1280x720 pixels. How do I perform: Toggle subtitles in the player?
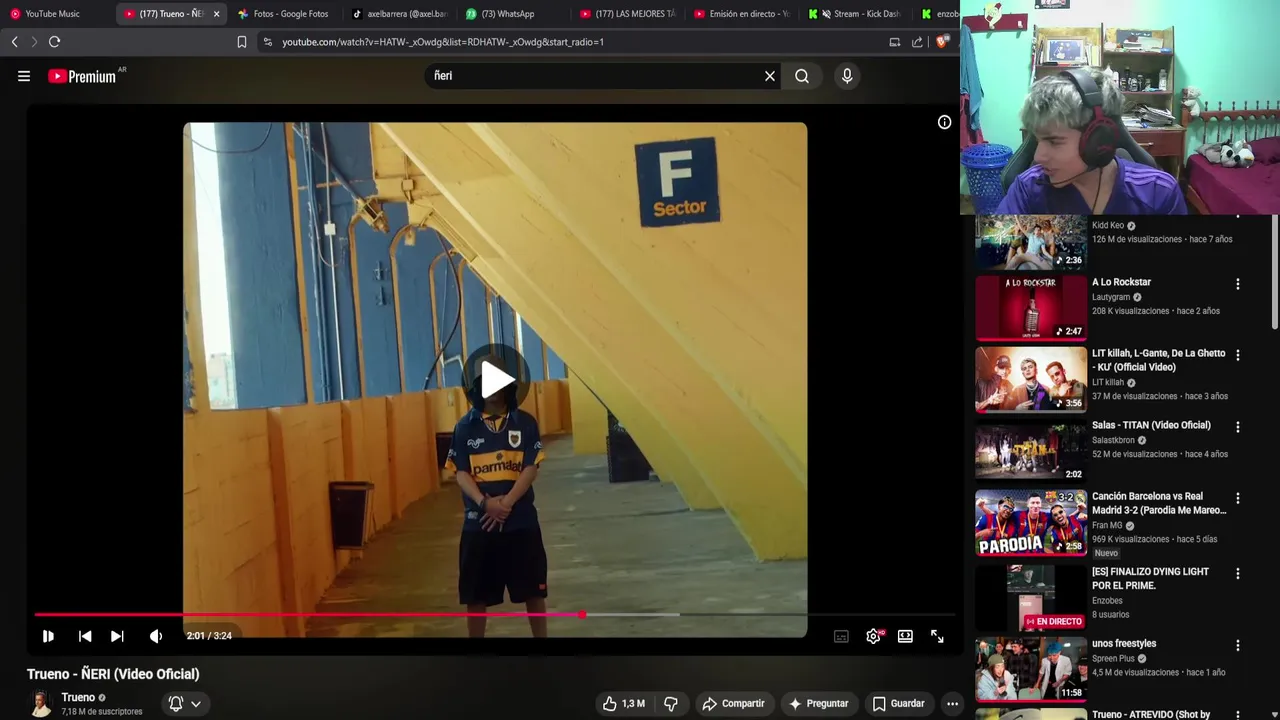842,636
